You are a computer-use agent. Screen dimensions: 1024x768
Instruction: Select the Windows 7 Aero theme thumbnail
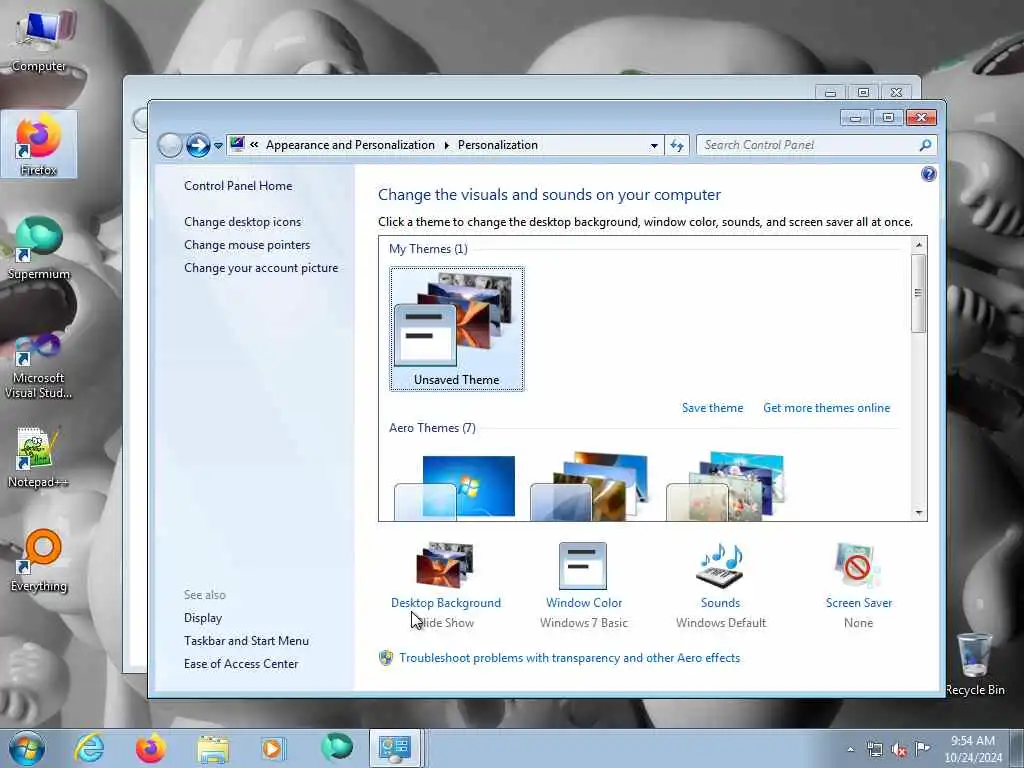pyautogui.click(x=455, y=487)
